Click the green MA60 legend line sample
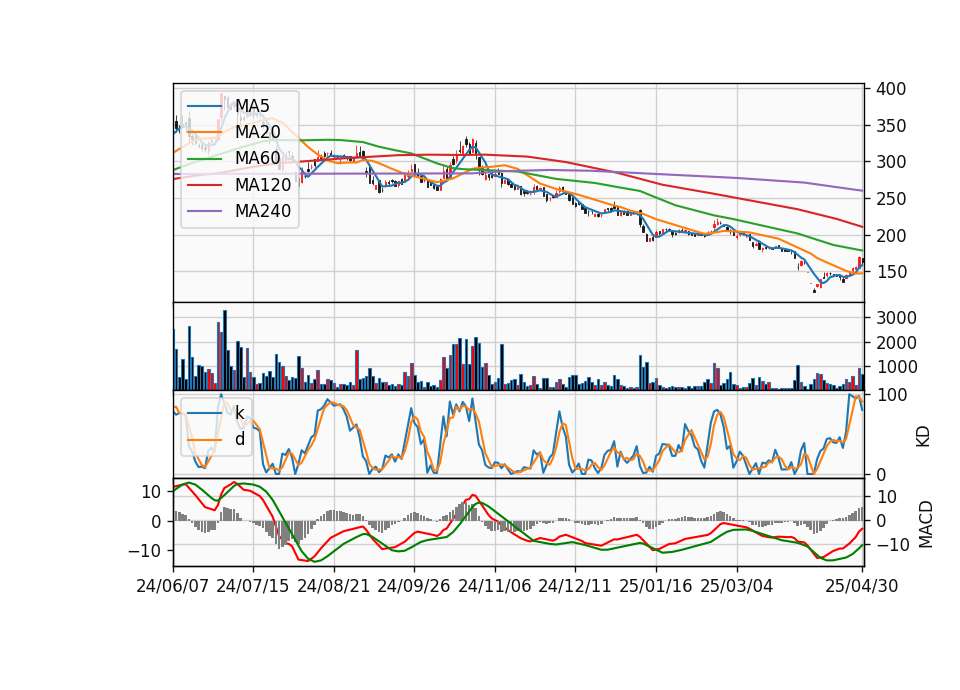Screen dimensions: 960x690 coord(204,159)
